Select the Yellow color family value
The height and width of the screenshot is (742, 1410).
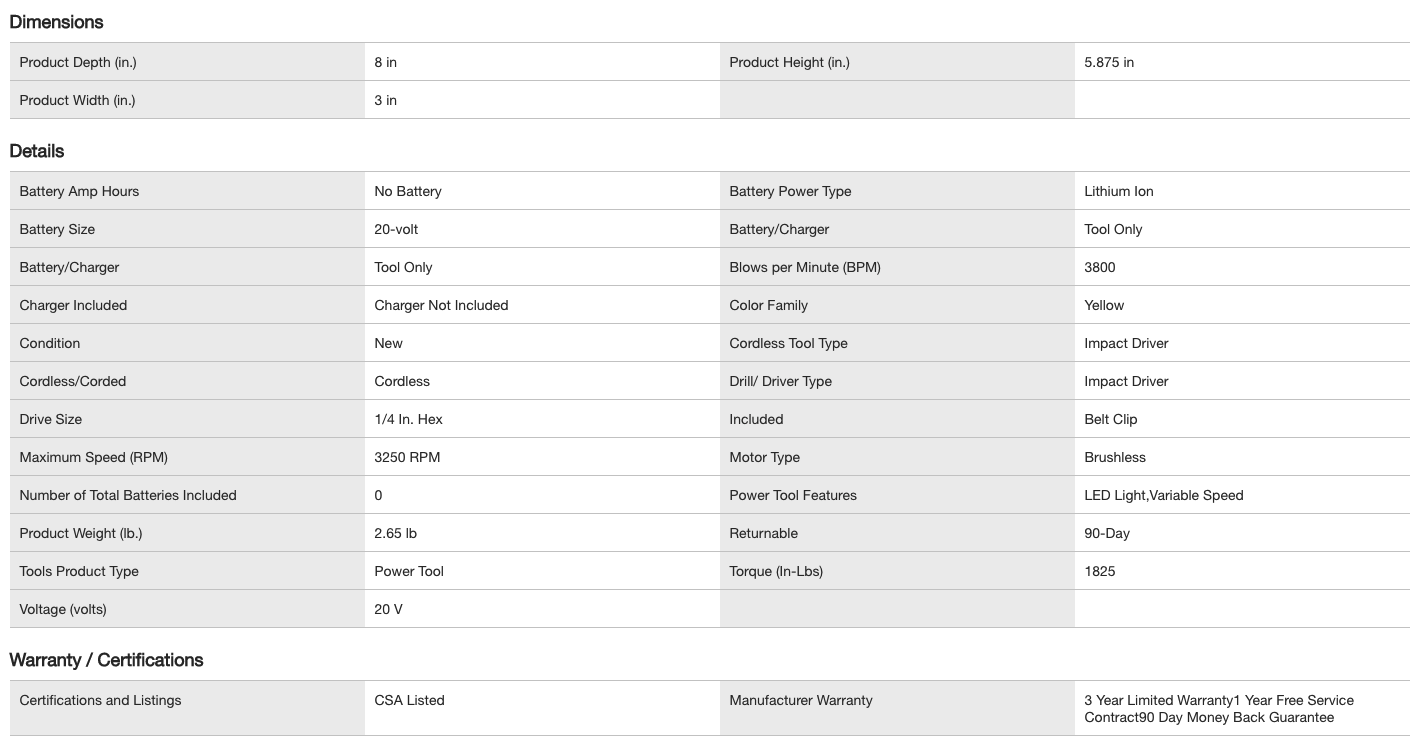(1104, 305)
